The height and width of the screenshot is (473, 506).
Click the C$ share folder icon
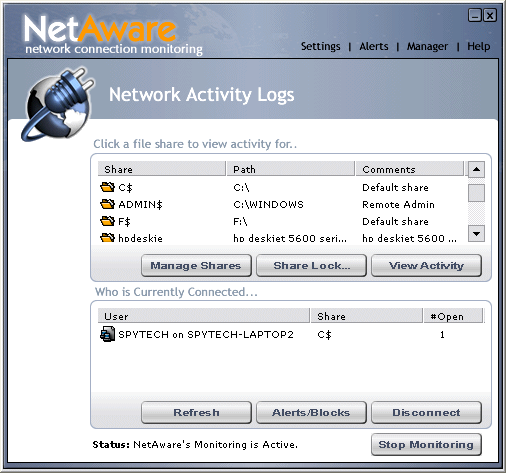click(x=107, y=187)
